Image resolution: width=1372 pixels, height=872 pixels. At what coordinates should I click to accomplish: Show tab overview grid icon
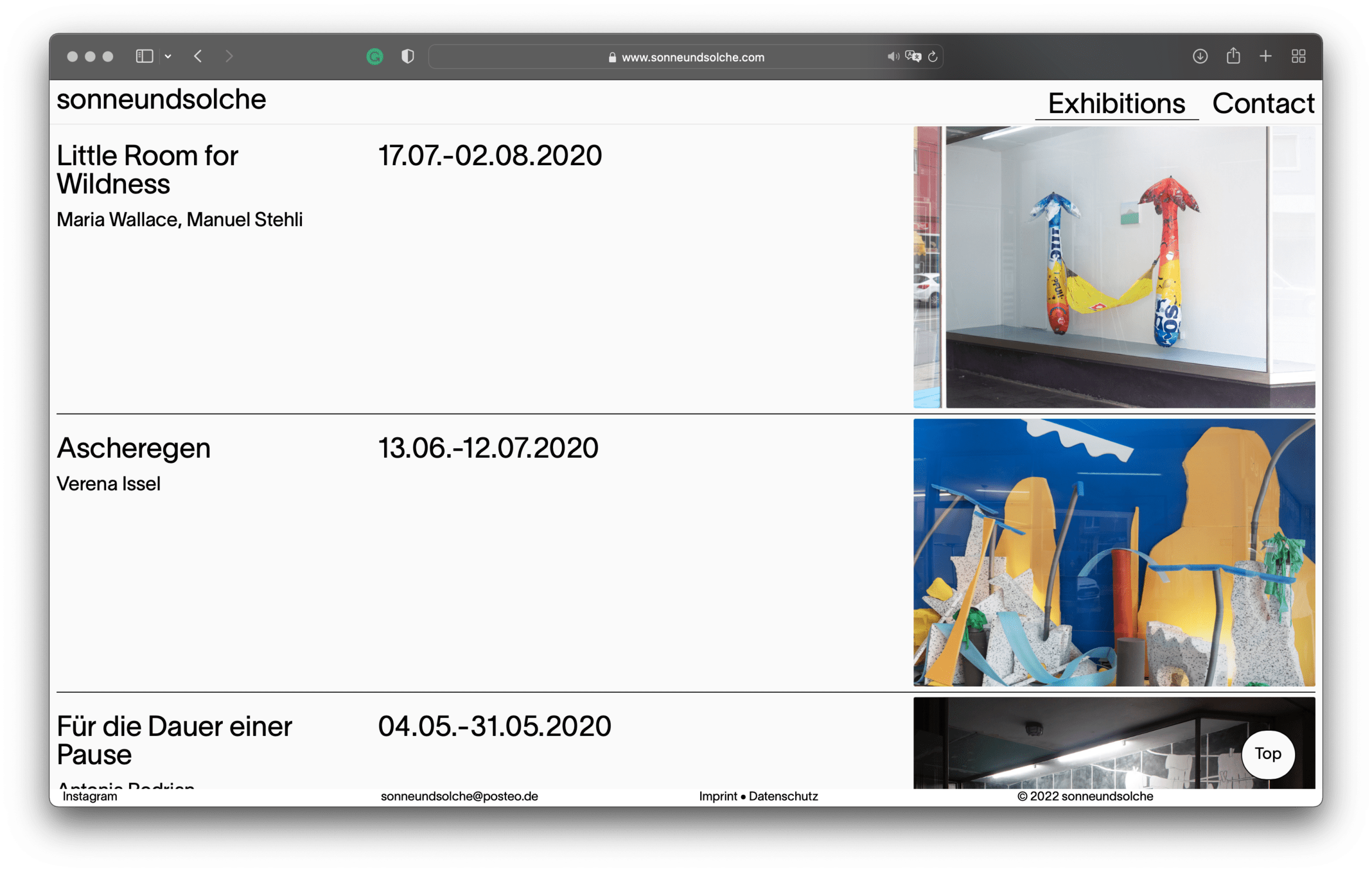click(1299, 56)
